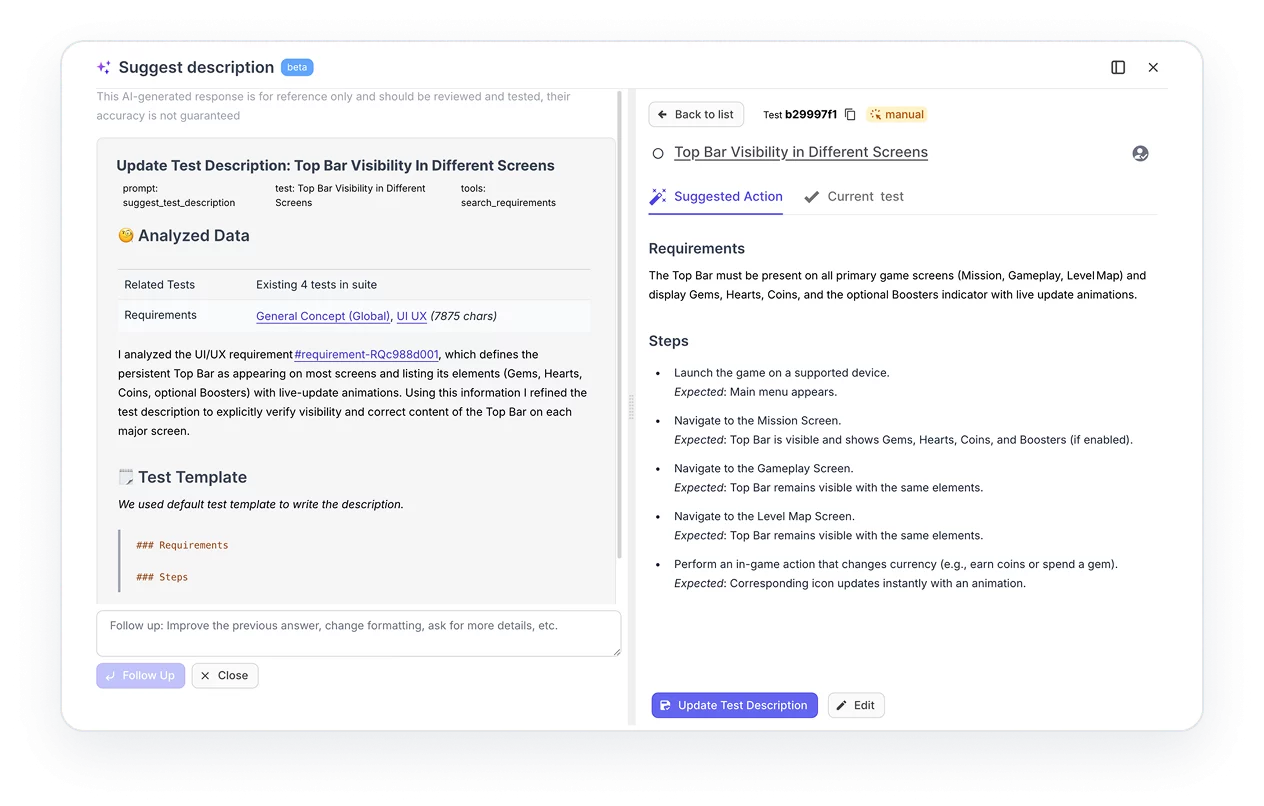Switch to the Suggested Action tab
The height and width of the screenshot is (806, 1264).
click(x=716, y=197)
